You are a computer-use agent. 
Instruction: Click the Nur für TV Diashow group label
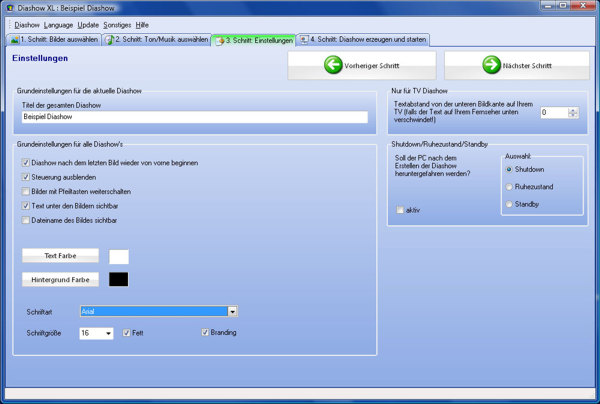point(419,91)
